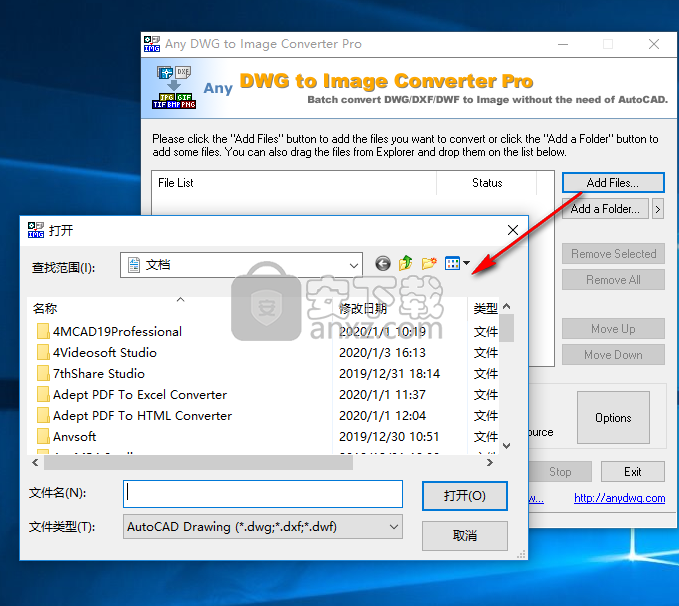Click the scroll-down arrow of file list

click(x=507, y=446)
